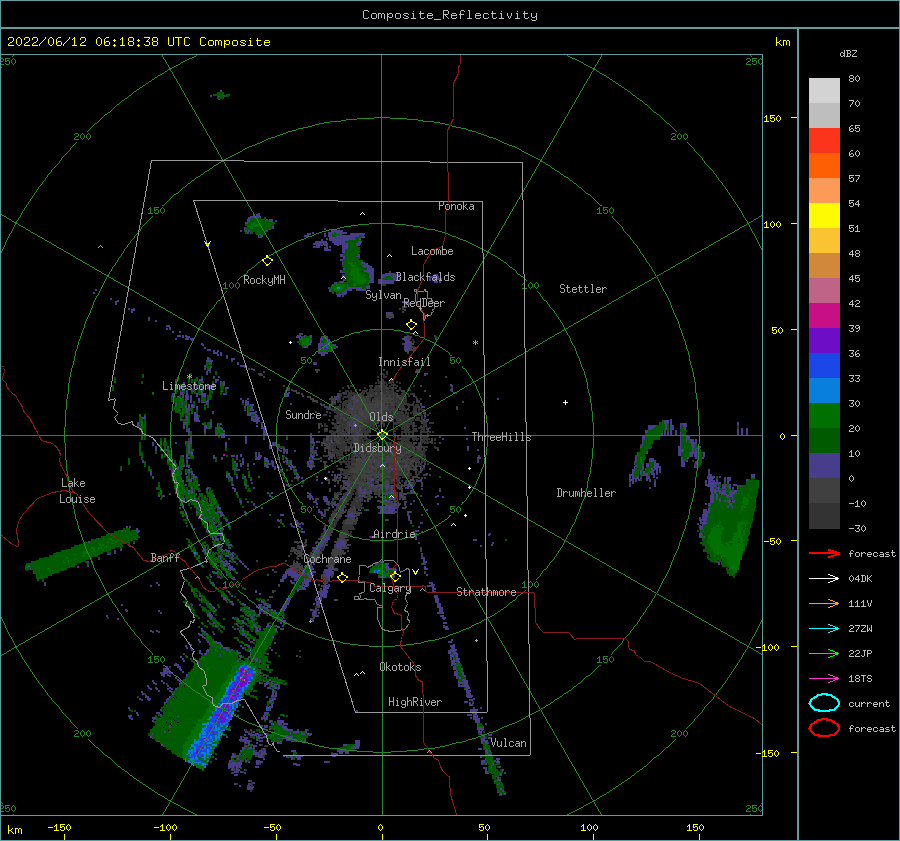Click the Innisfail town label
The width and height of the screenshot is (900, 841).
click(x=404, y=362)
